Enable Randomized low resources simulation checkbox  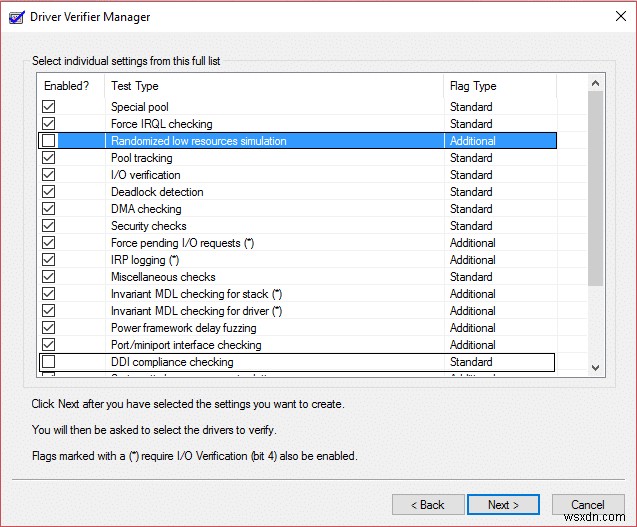(x=49, y=141)
